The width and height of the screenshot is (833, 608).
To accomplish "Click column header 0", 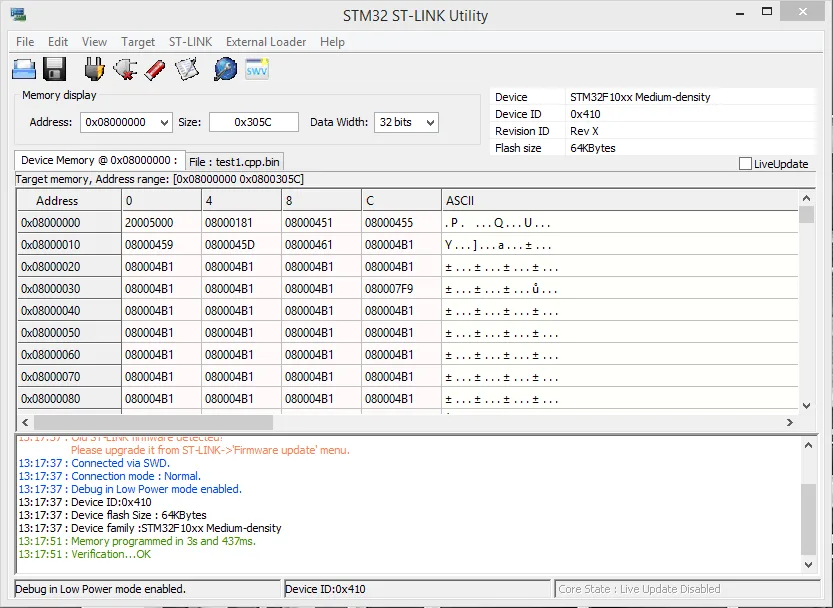I will (162, 200).
